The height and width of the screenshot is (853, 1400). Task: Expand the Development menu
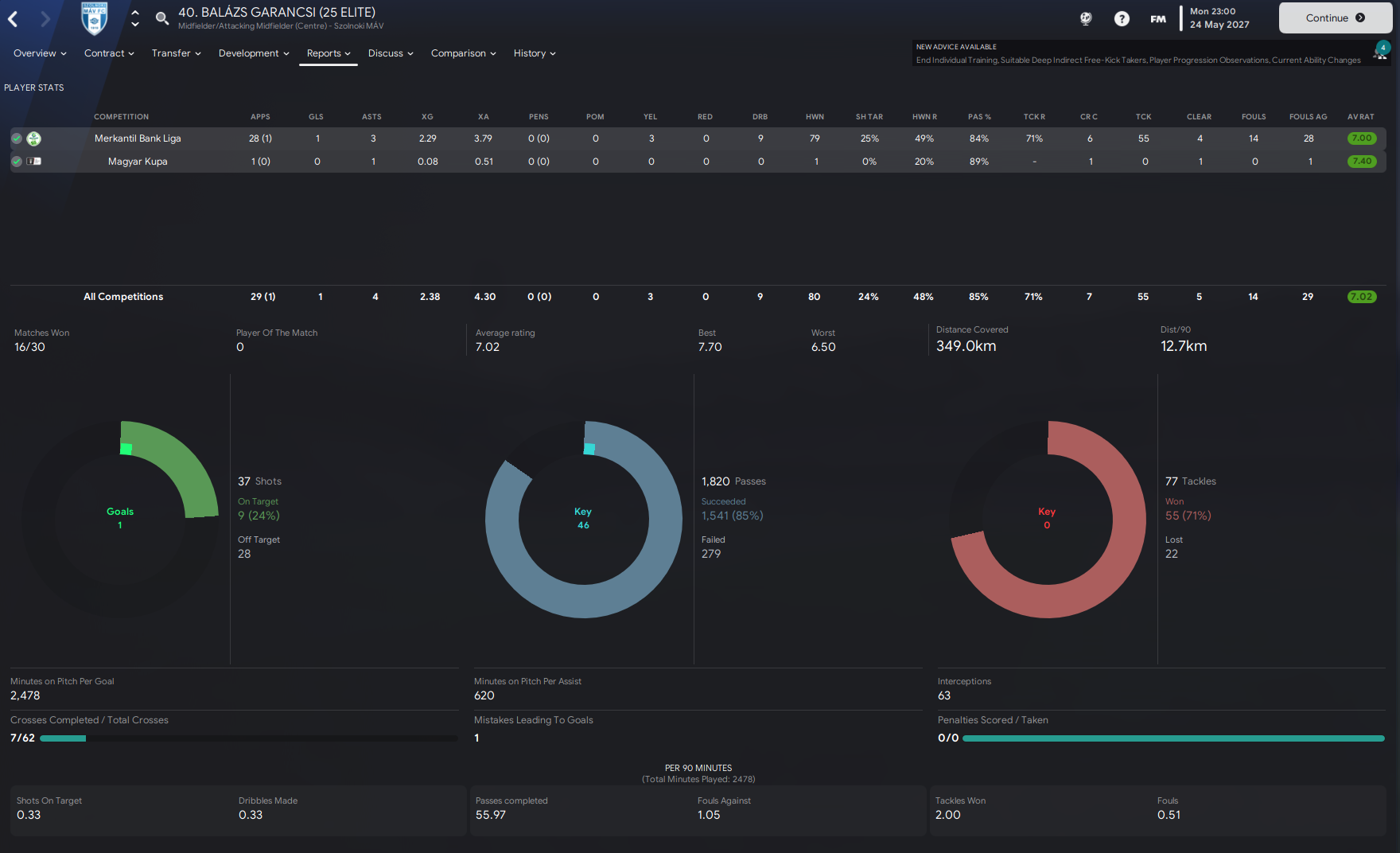[254, 53]
